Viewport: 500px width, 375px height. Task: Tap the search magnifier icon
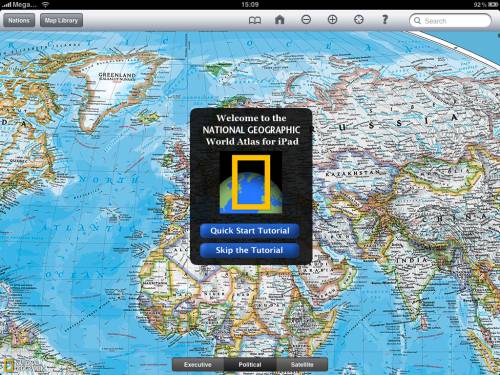tap(417, 21)
